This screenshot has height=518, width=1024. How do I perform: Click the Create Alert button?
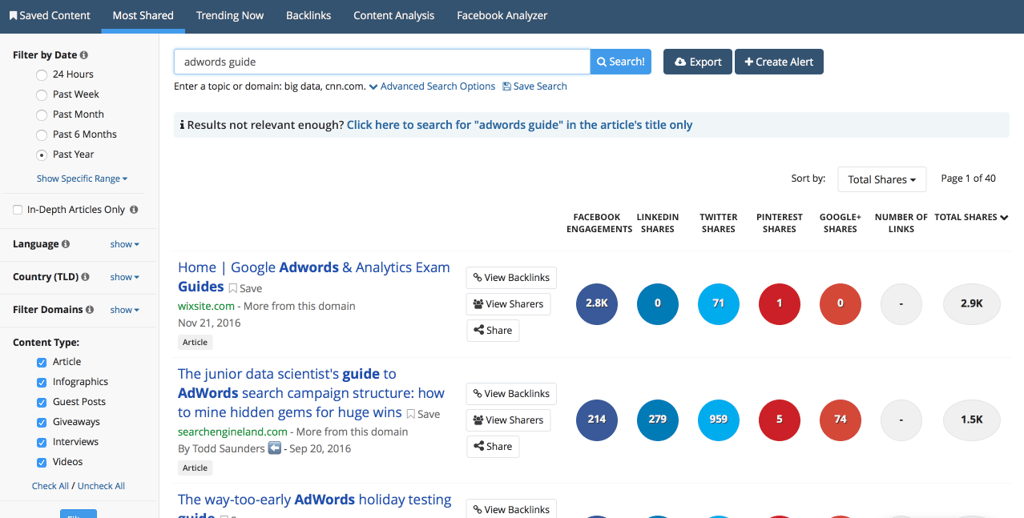pyautogui.click(x=779, y=62)
